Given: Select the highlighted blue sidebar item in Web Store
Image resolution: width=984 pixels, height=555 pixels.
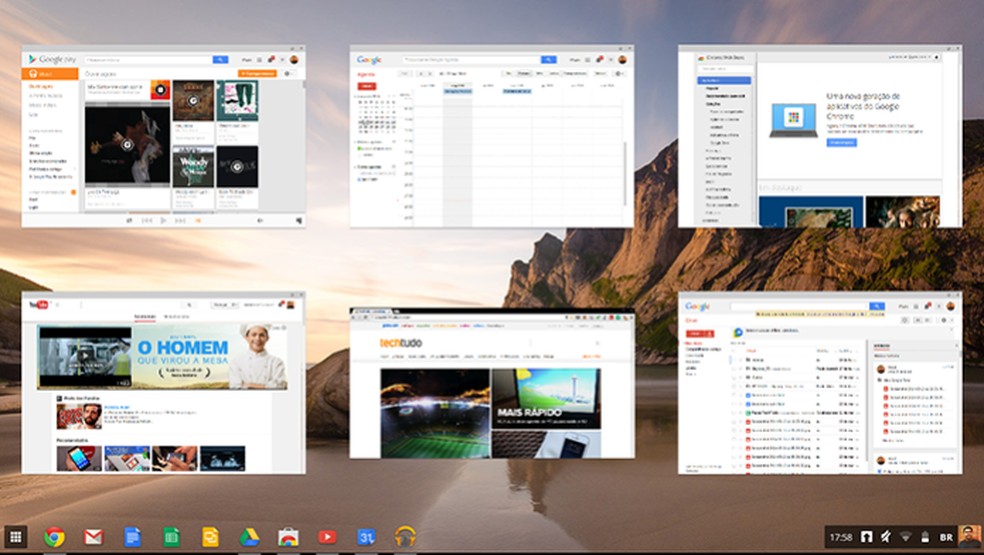Looking at the screenshot, I should coord(724,80).
